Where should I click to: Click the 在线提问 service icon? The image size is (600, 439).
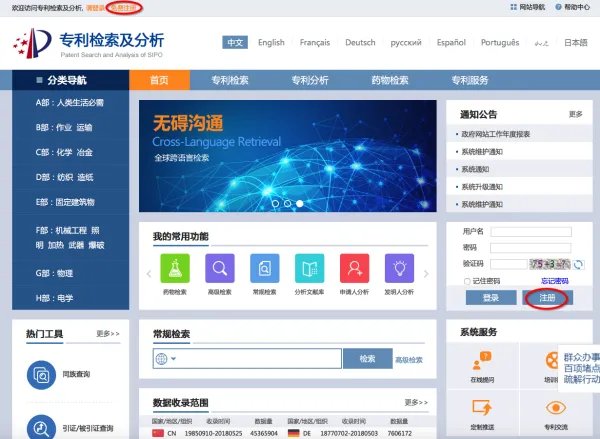click(482, 361)
